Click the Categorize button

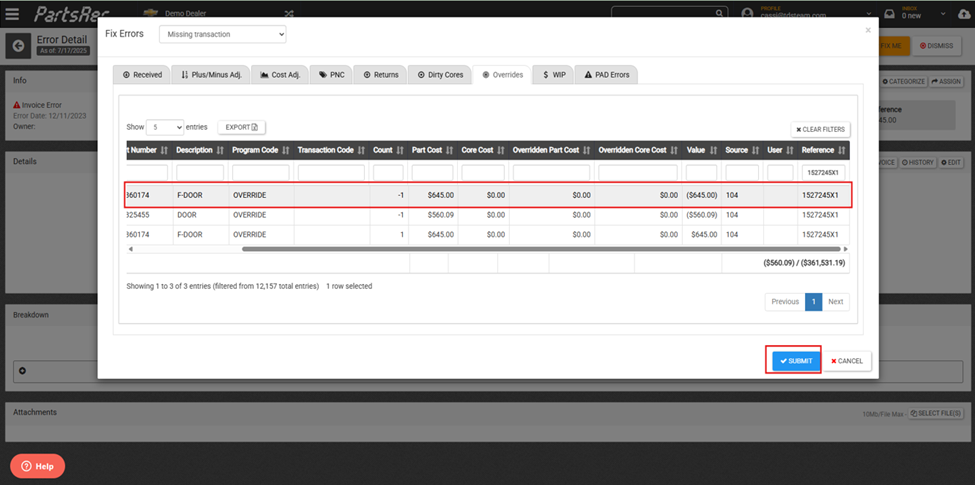[x=905, y=81]
